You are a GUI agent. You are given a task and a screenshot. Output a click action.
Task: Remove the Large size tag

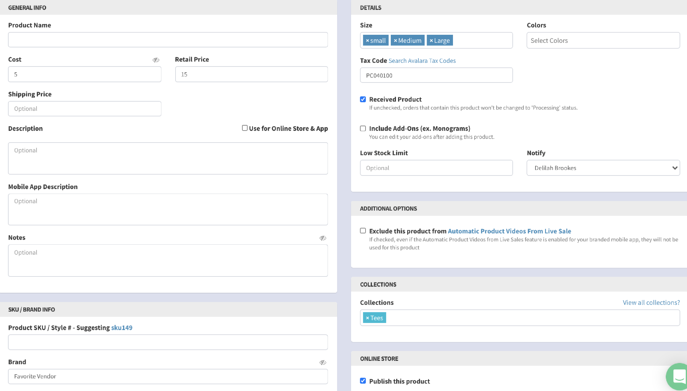pyautogui.click(x=431, y=41)
